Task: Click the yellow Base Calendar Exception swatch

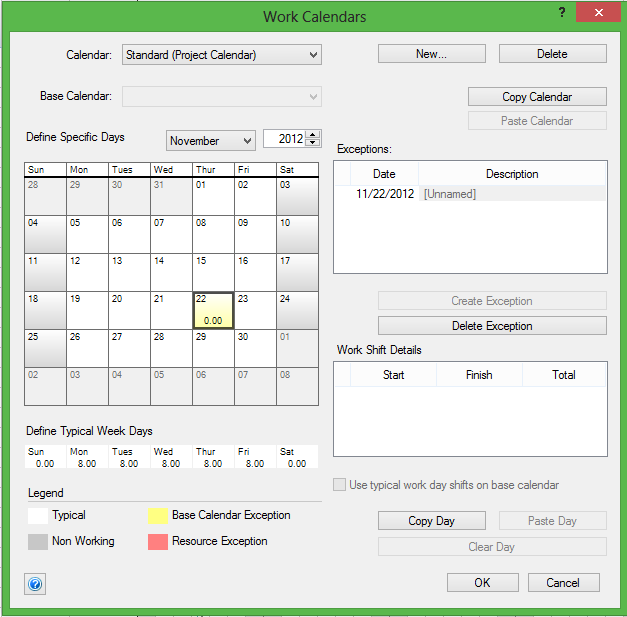Action: 157,517
